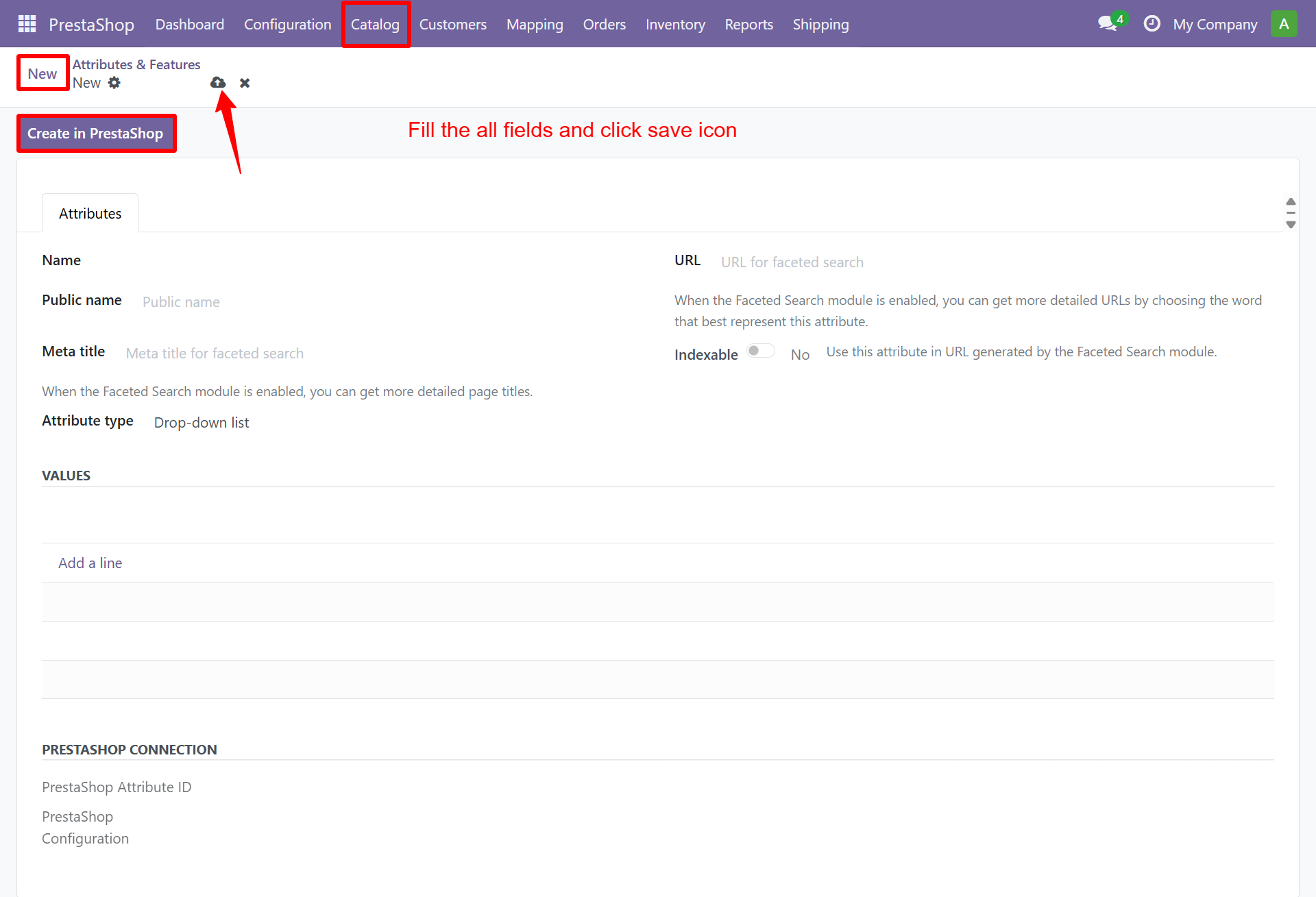Open the user menu via green avatar A
Viewport: 1316px width, 897px height.
pyautogui.click(x=1284, y=23)
